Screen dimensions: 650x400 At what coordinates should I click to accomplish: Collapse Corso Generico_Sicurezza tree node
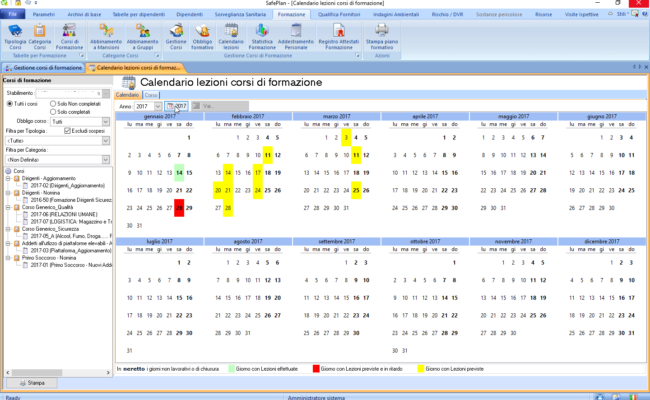pos(8,229)
